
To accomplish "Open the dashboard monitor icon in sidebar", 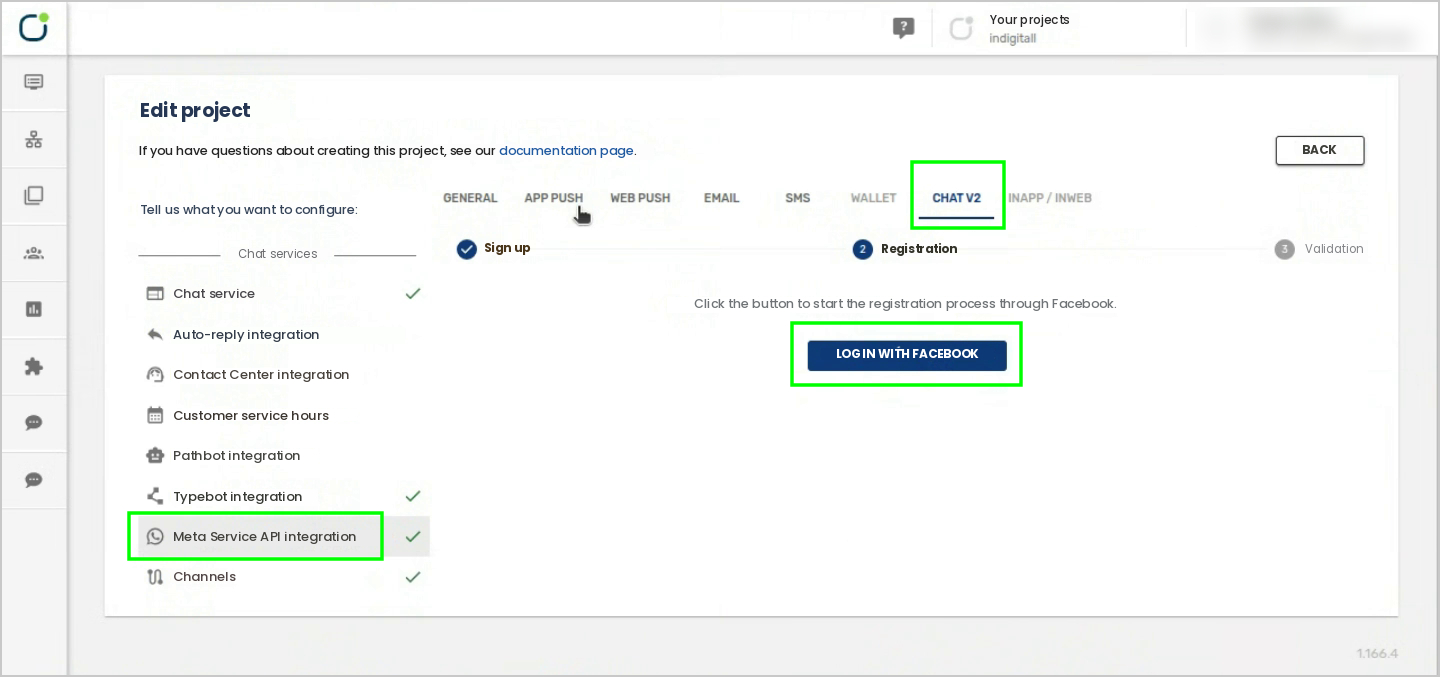I will coord(34,82).
